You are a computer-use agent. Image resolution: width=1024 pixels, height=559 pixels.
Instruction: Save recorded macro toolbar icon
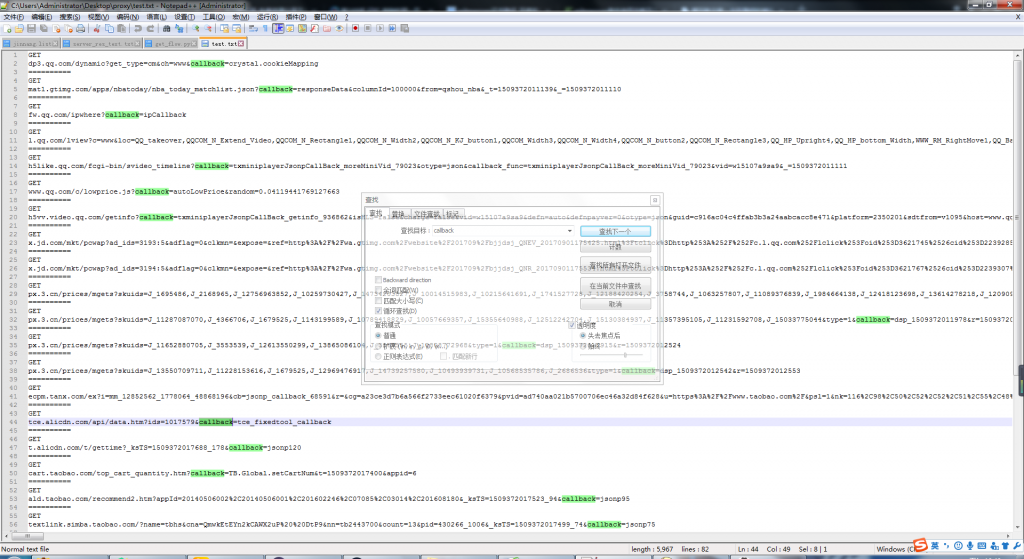(x=405, y=29)
